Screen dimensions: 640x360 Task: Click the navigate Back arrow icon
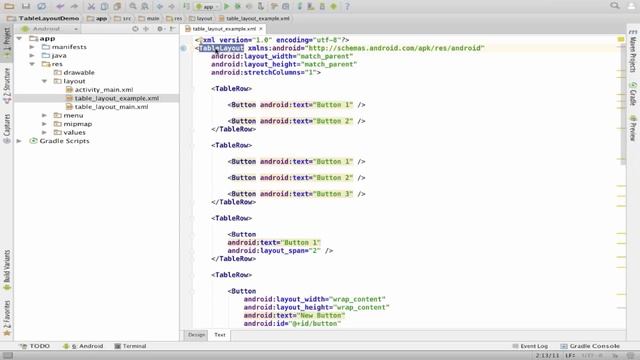tap(160, 6)
